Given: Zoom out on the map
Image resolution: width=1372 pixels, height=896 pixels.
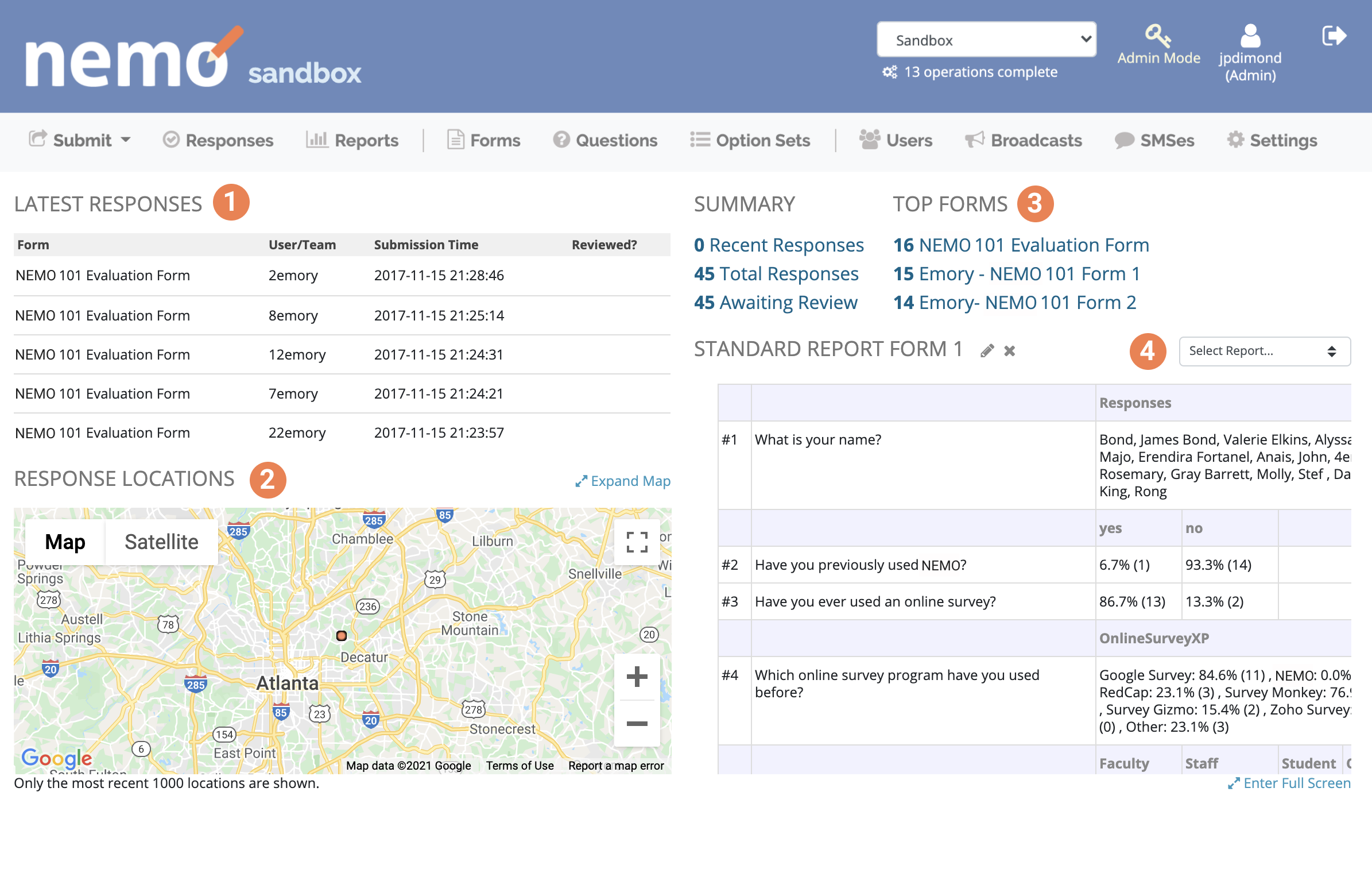Looking at the screenshot, I should [x=637, y=723].
